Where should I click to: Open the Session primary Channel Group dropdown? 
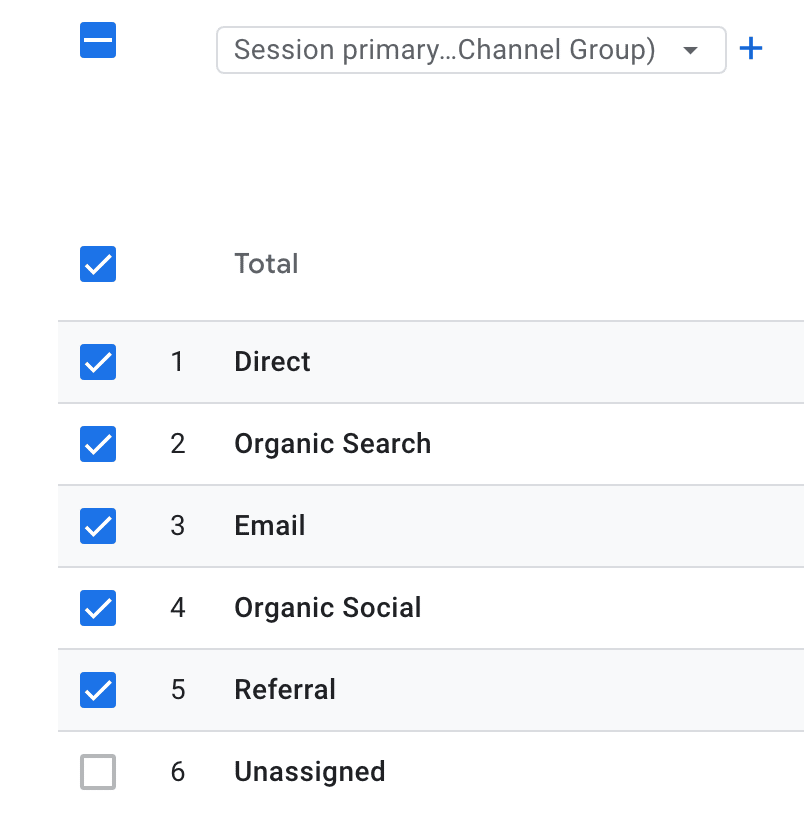[x=470, y=50]
